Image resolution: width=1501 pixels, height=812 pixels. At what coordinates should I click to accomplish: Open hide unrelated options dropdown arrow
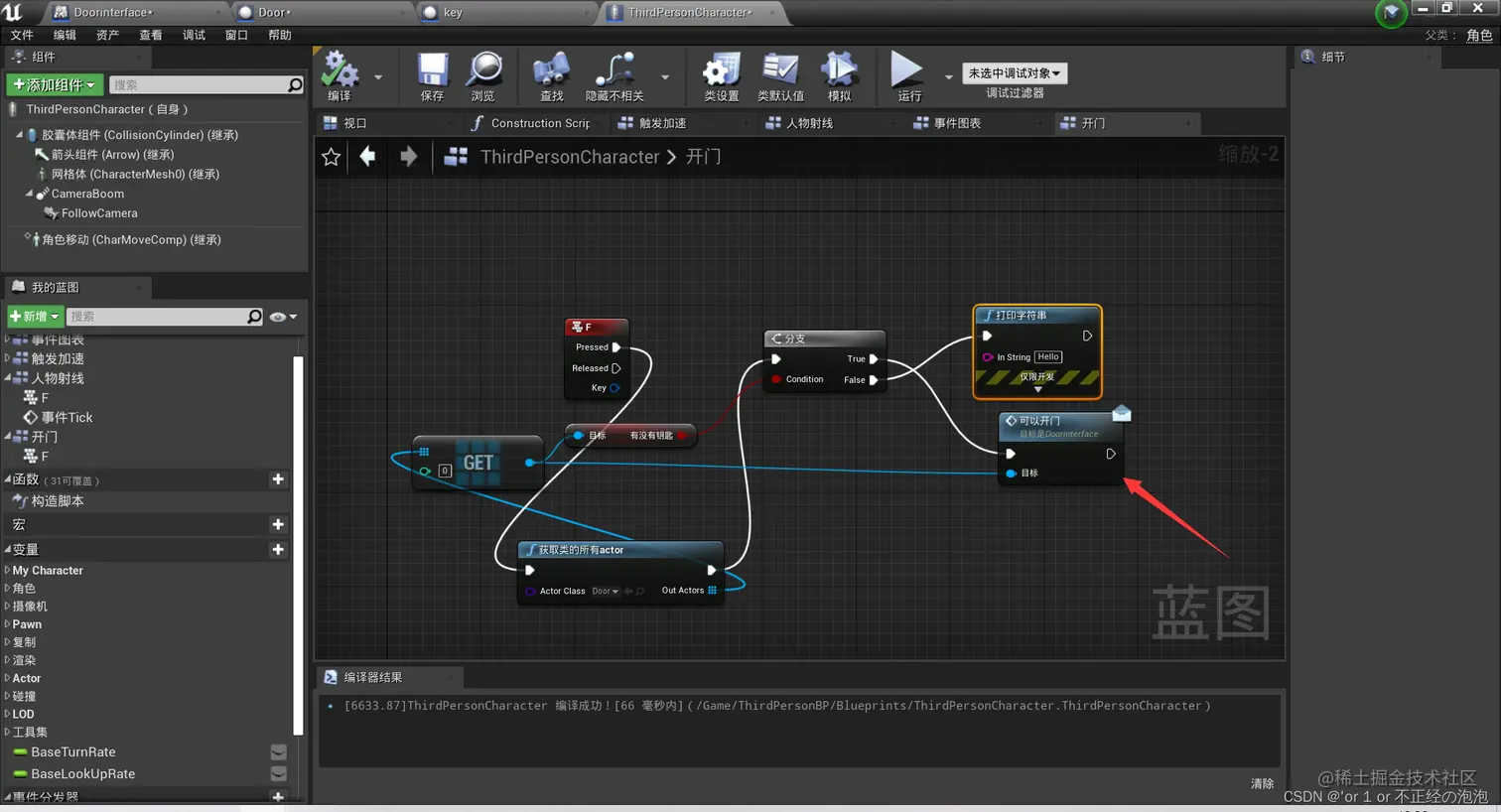click(x=665, y=76)
